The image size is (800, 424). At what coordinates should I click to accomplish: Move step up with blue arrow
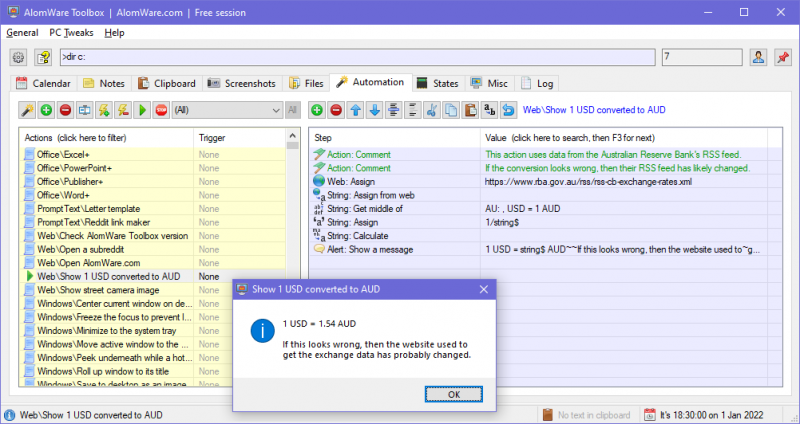[355, 110]
